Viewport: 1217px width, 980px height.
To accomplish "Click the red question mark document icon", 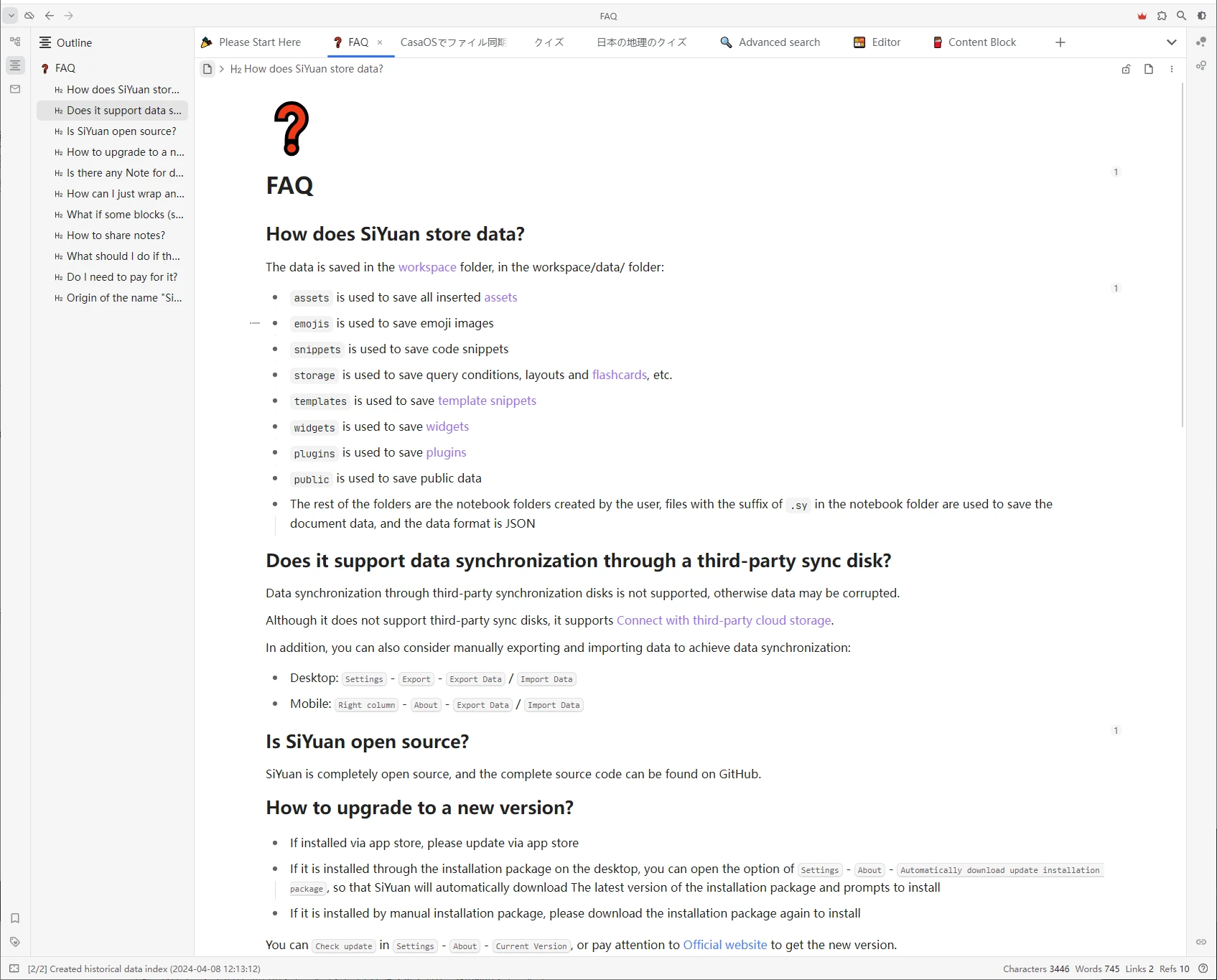I will coord(291,129).
